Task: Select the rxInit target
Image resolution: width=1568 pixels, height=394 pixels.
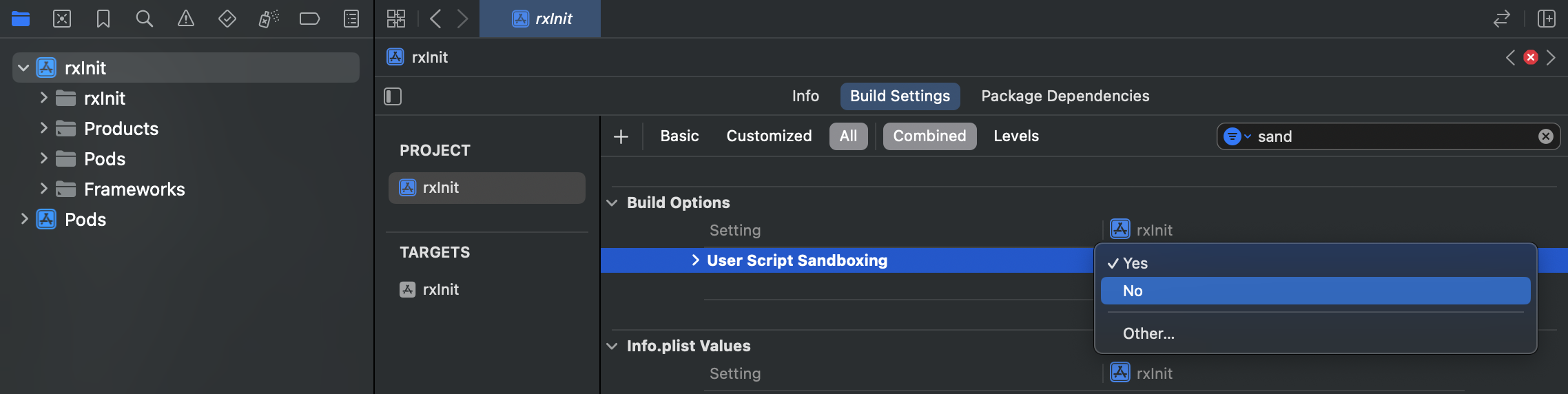Action: [x=440, y=290]
